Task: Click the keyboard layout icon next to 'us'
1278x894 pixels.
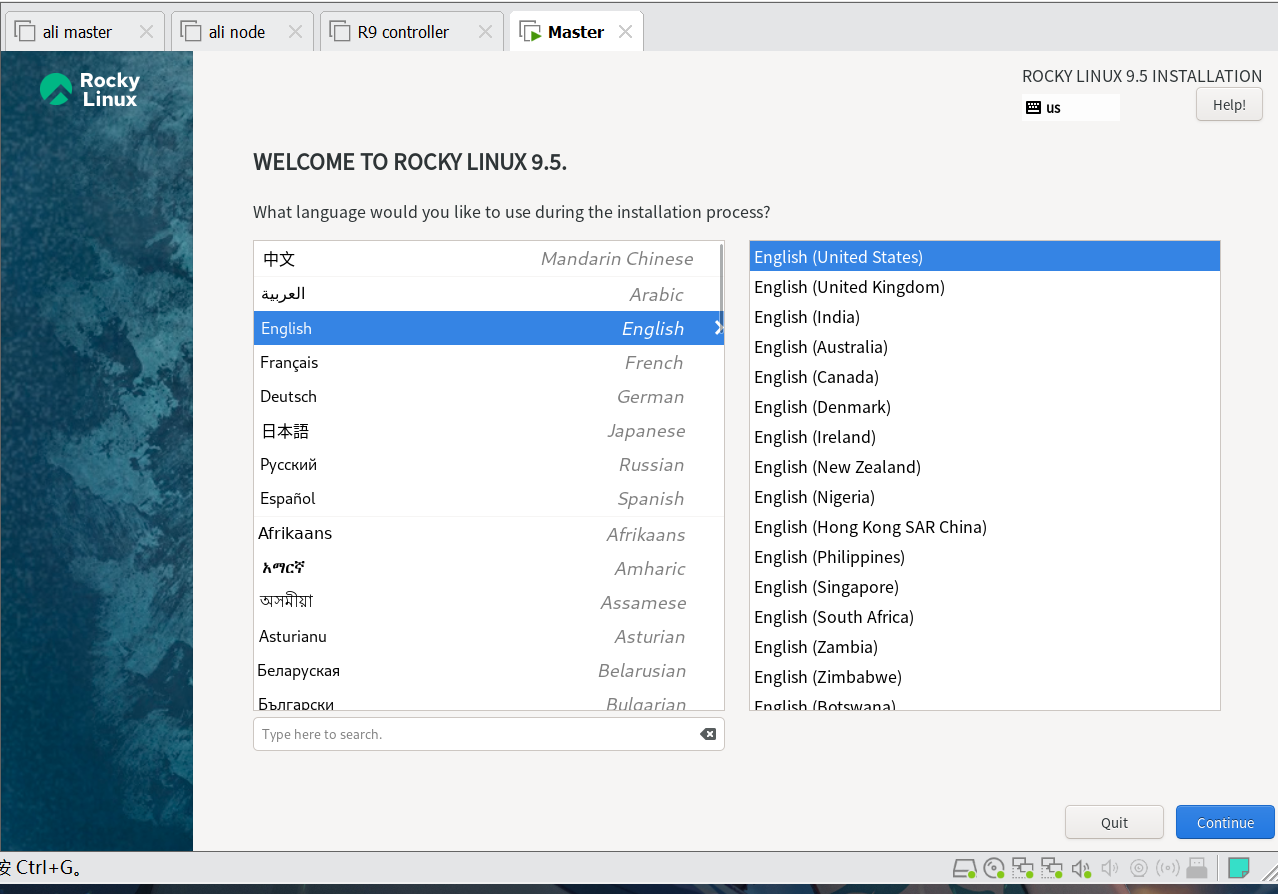Action: point(1033,107)
